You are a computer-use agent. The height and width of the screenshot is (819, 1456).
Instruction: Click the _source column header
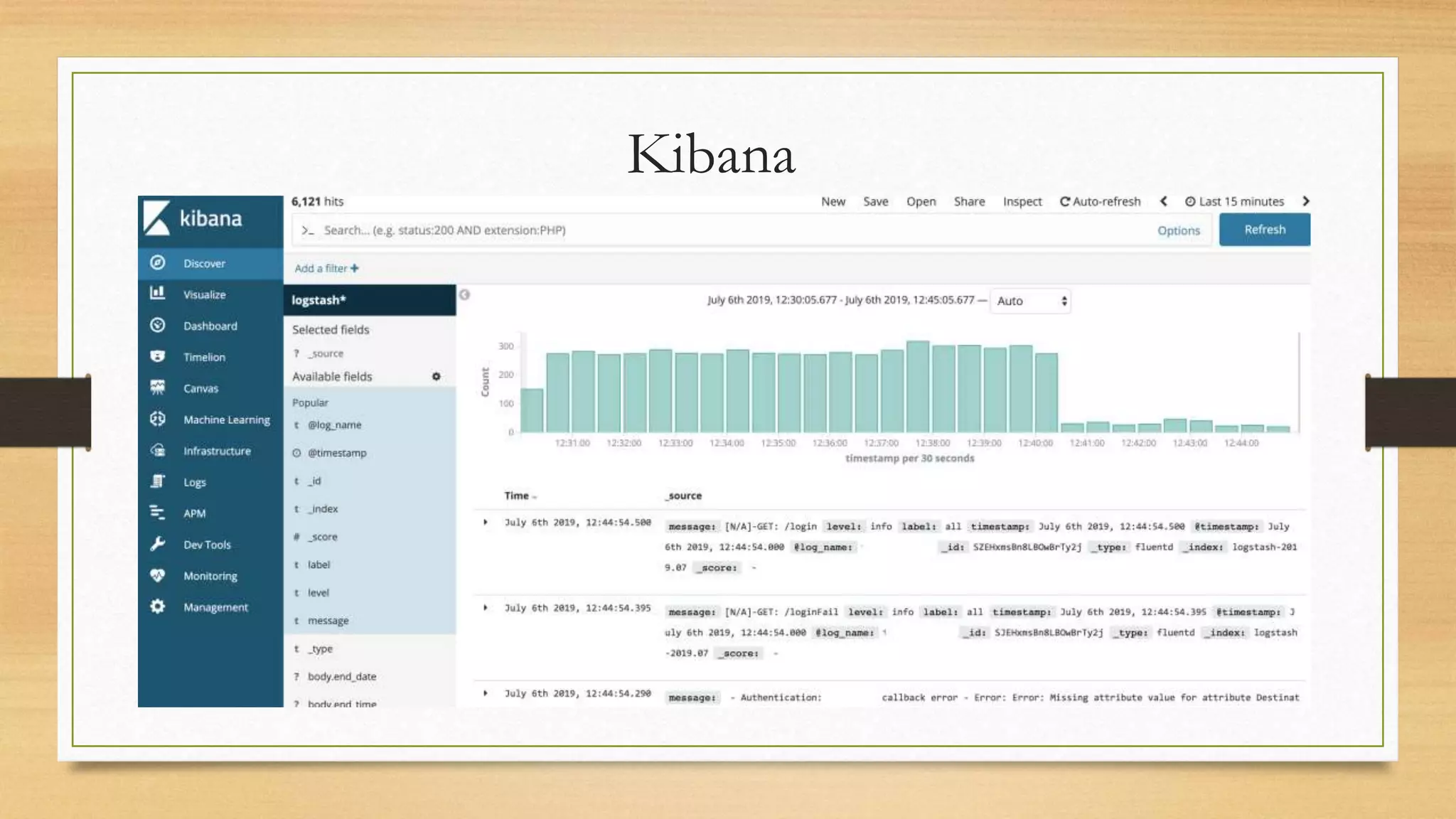click(684, 496)
